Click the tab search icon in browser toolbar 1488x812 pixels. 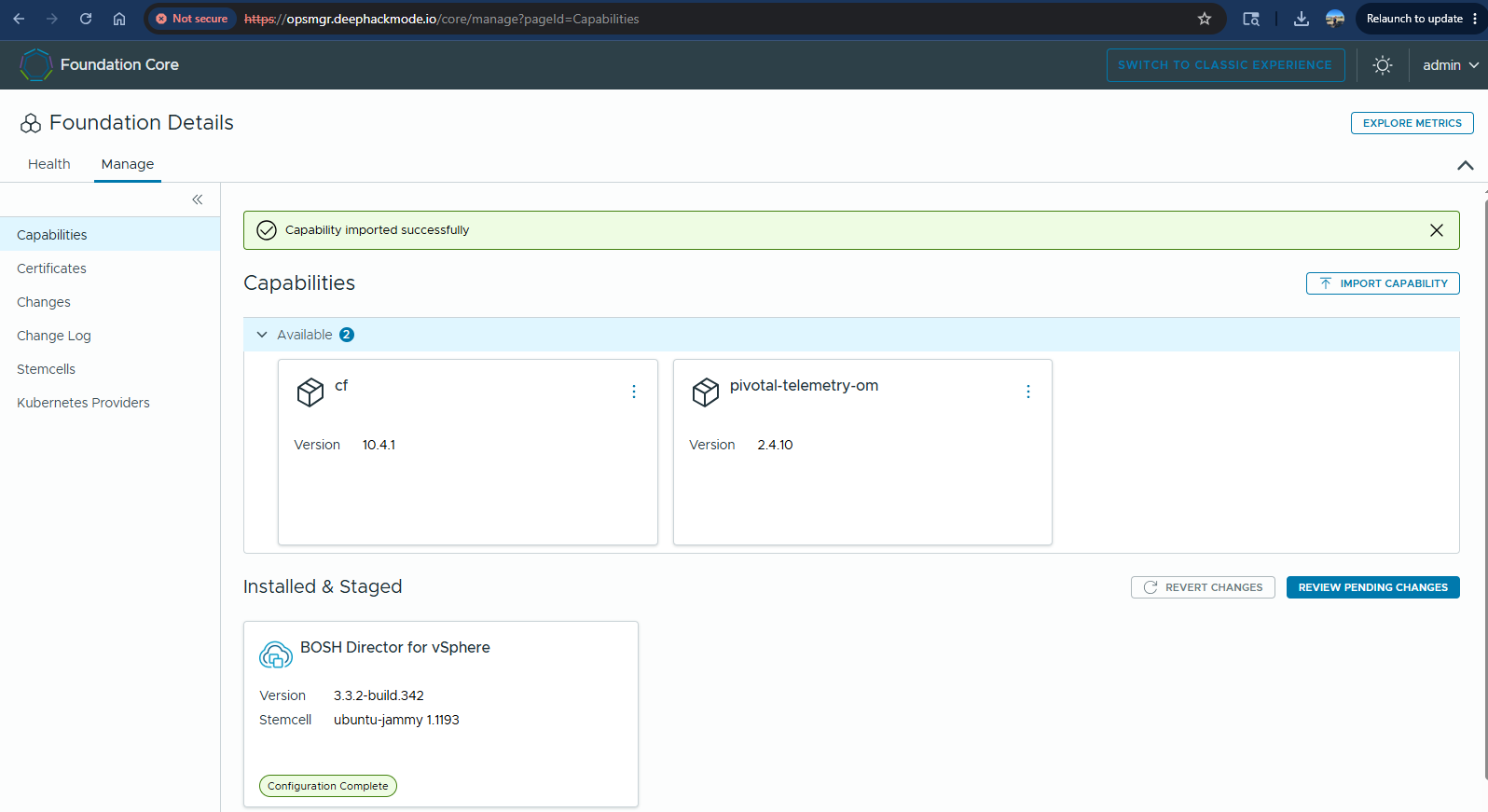click(1251, 19)
